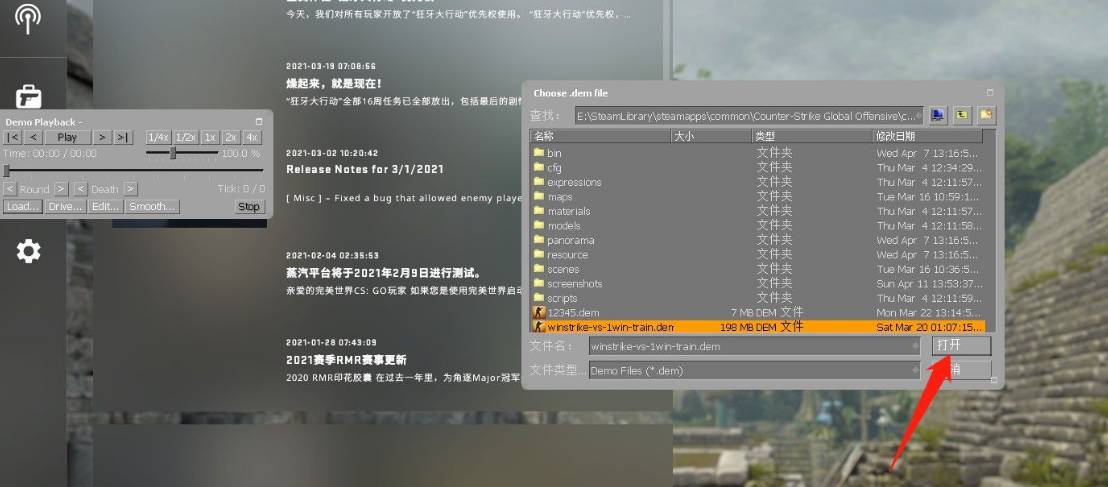Viewport: 1108px width, 487px height.
Task: Sort files by 修改日期 column header
Action: pos(928,136)
